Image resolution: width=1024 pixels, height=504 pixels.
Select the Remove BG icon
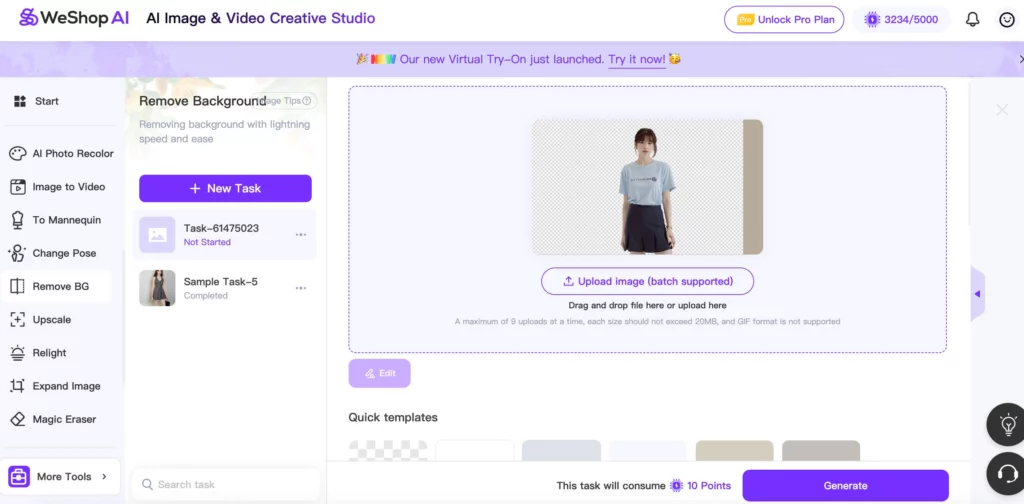18,287
